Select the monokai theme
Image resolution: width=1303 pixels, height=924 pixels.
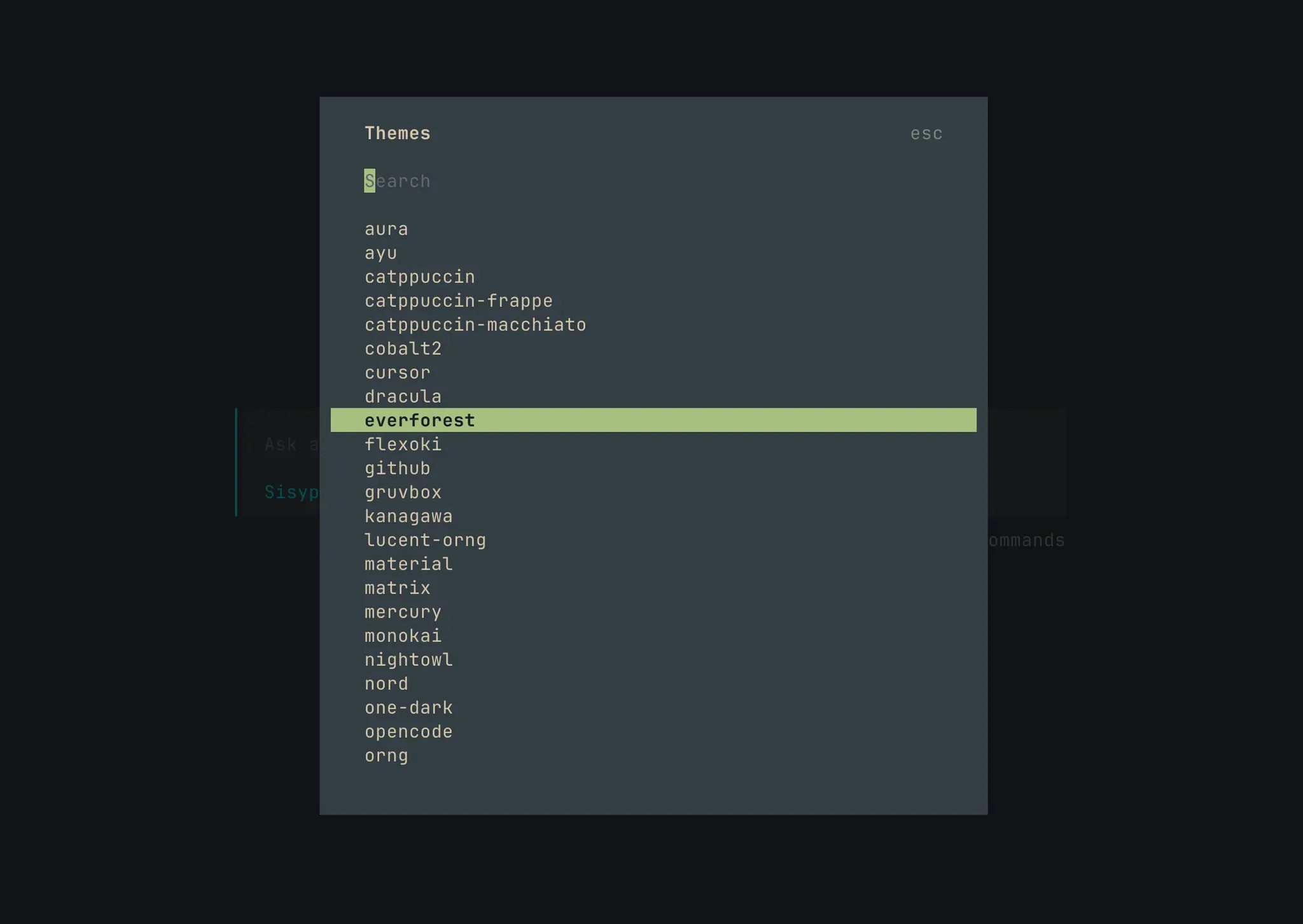403,636
